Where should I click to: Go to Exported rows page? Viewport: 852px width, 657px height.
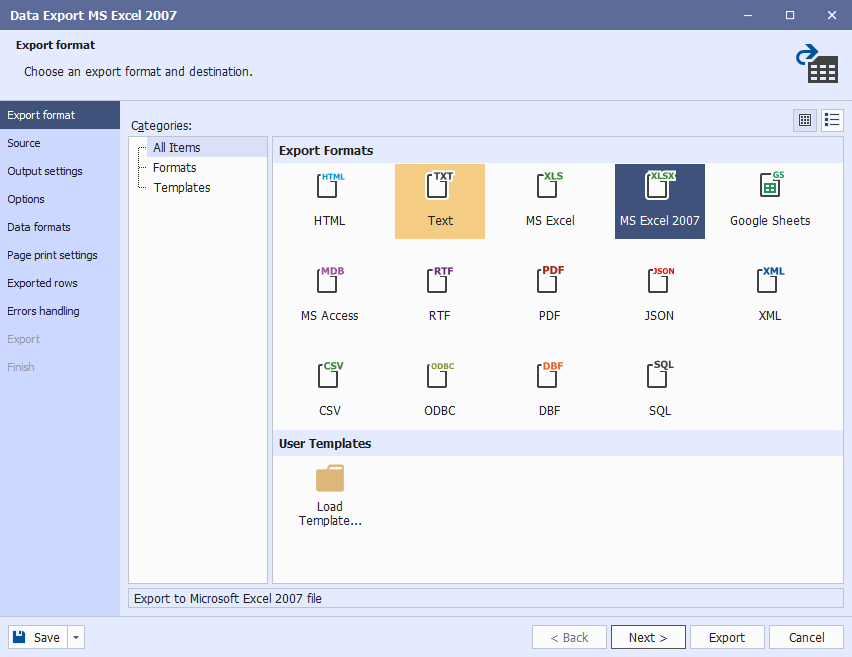[x=60, y=283]
